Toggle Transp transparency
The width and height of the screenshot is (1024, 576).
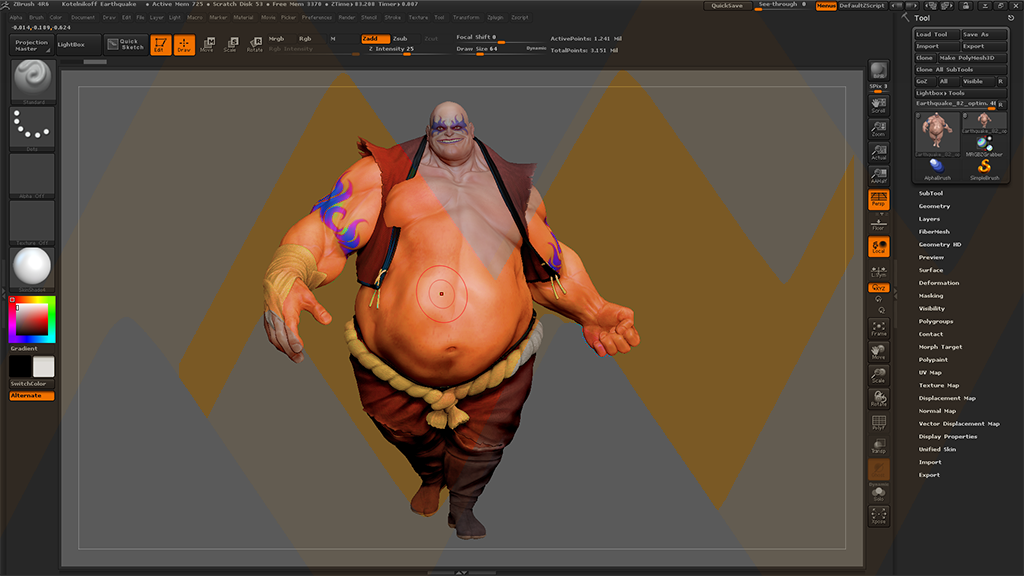point(878,446)
